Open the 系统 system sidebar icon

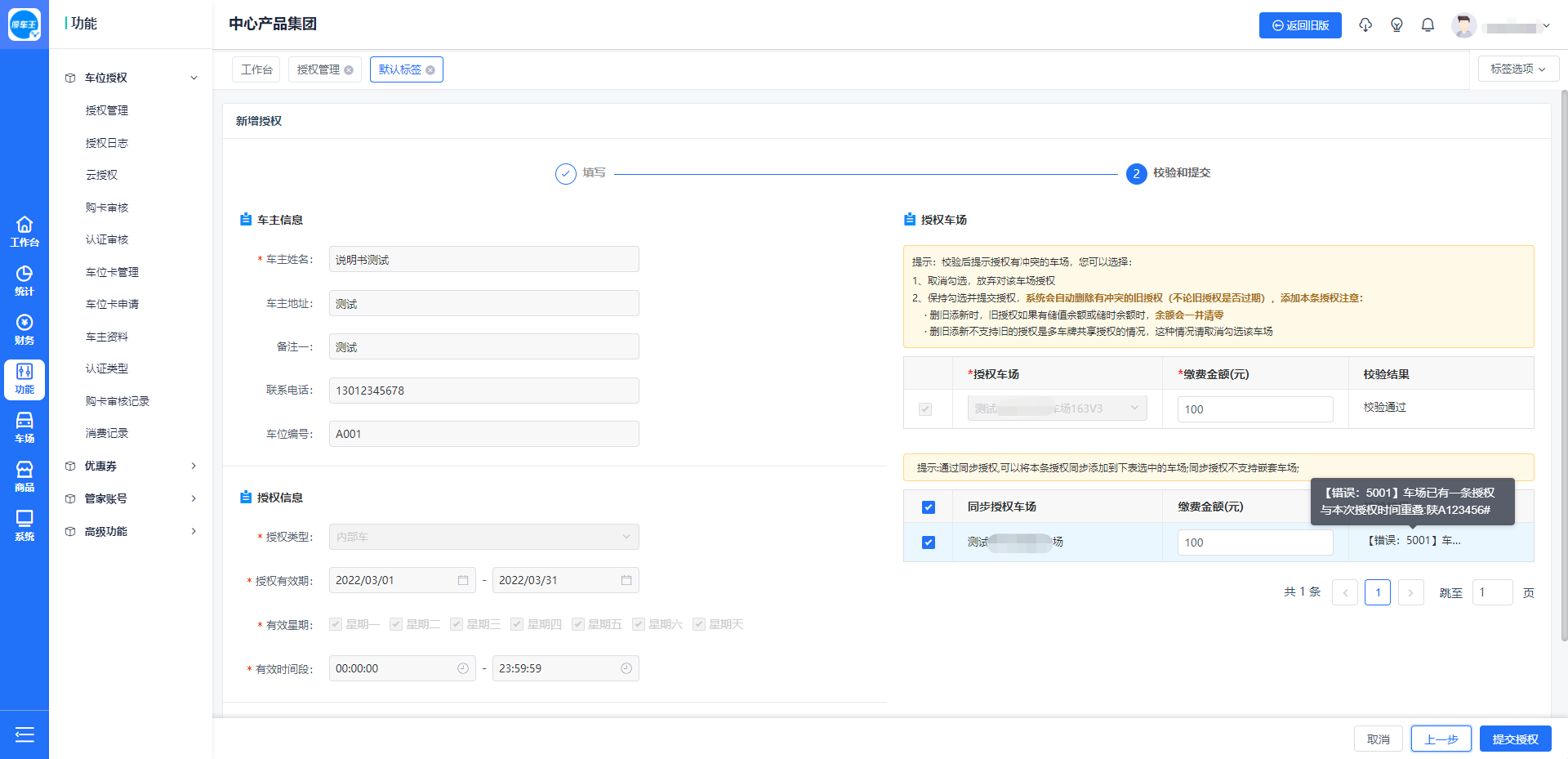click(24, 525)
